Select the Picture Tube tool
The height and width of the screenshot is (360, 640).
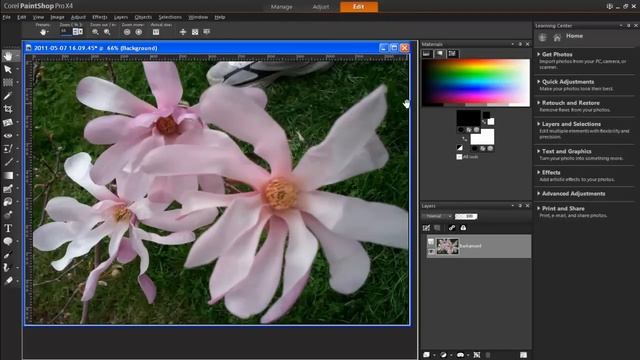(x=8, y=215)
